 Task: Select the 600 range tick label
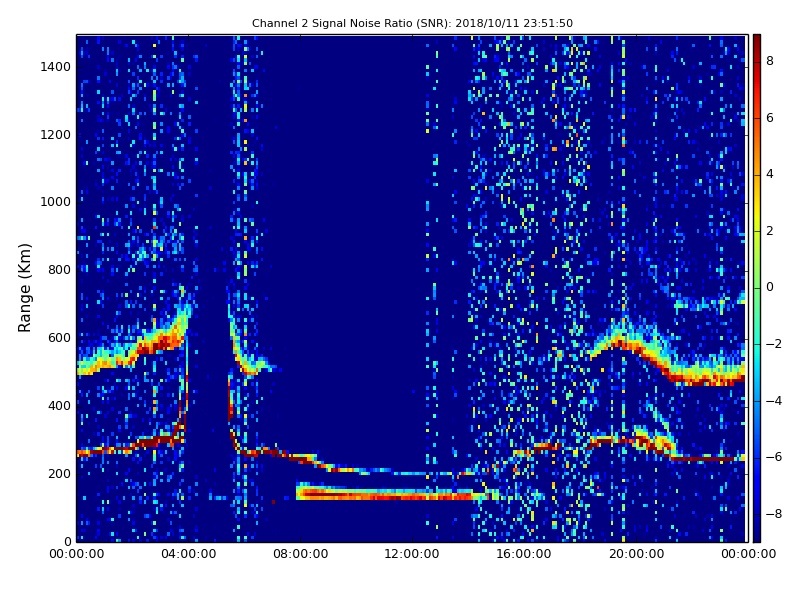point(59,338)
